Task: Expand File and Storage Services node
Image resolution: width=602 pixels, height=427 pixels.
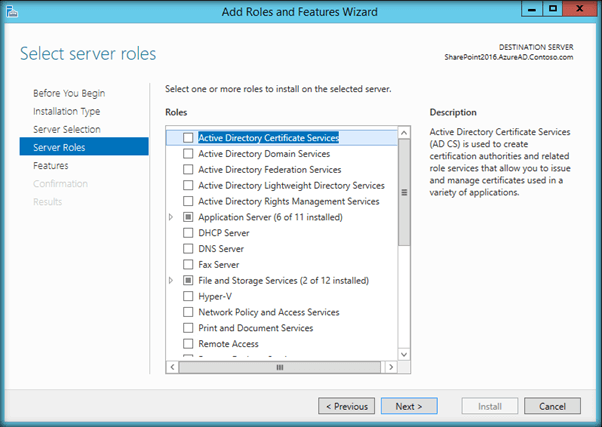Action: tap(171, 281)
